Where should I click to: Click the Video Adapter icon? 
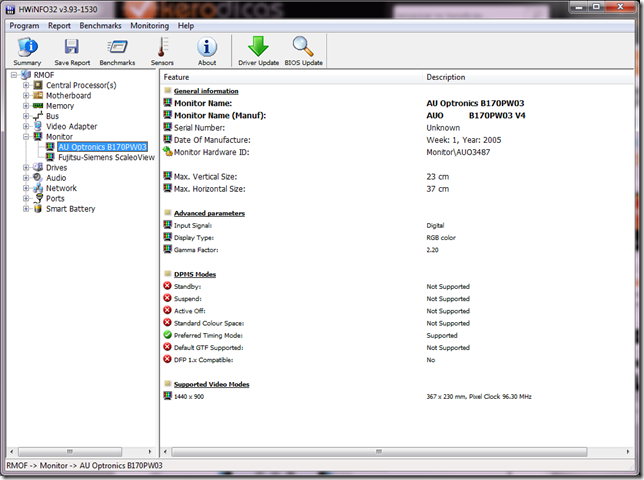point(38,126)
